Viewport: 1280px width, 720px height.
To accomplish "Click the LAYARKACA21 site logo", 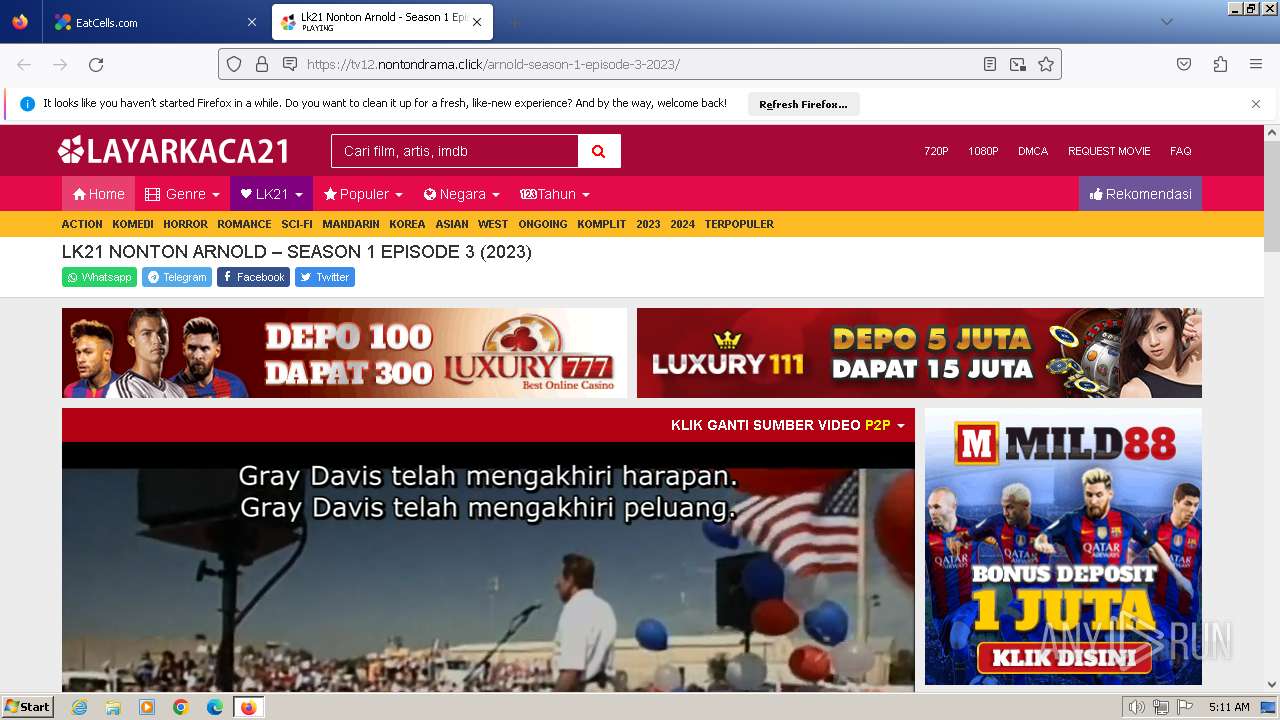I will (x=174, y=151).
